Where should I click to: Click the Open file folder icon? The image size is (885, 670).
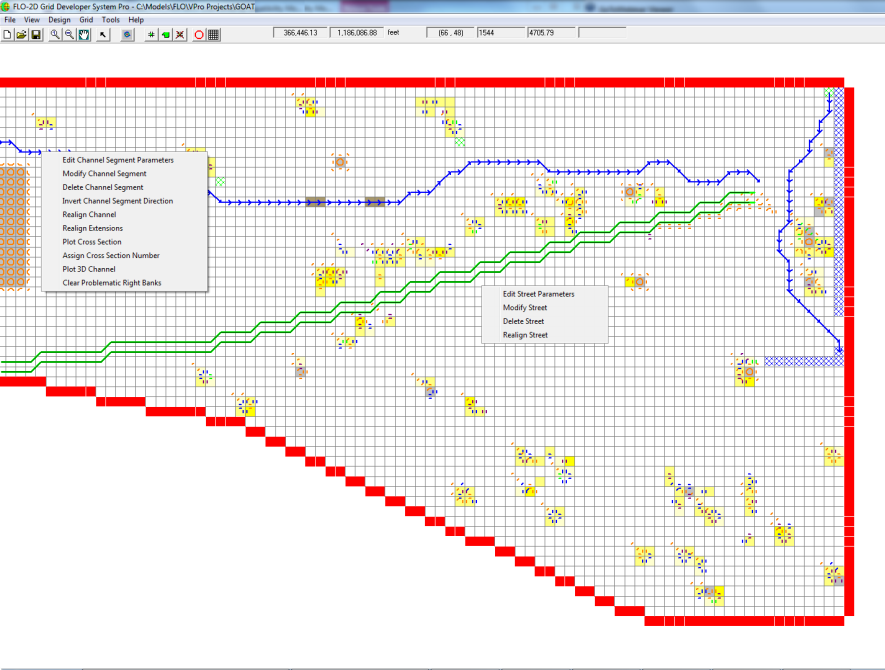click(21, 34)
